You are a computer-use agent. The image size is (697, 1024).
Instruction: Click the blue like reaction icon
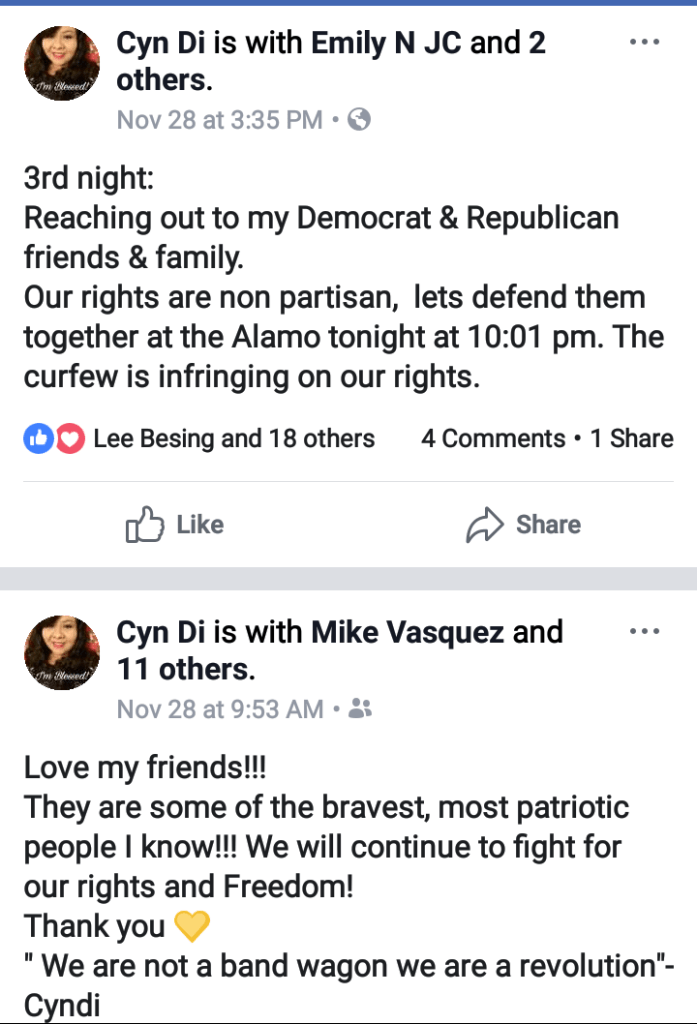[38, 438]
